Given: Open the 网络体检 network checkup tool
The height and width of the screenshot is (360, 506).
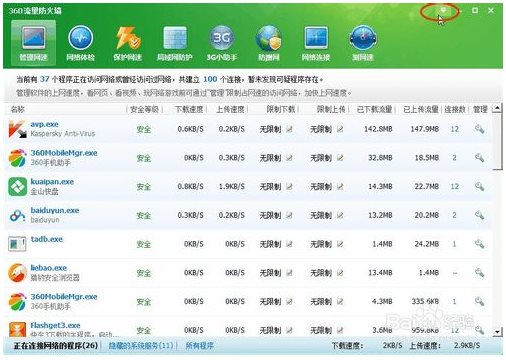Looking at the screenshot, I should pos(80,42).
